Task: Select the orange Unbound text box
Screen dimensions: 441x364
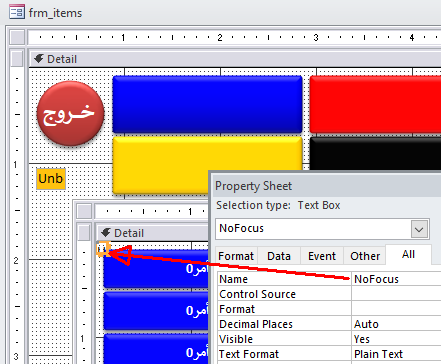Action: click(x=51, y=179)
